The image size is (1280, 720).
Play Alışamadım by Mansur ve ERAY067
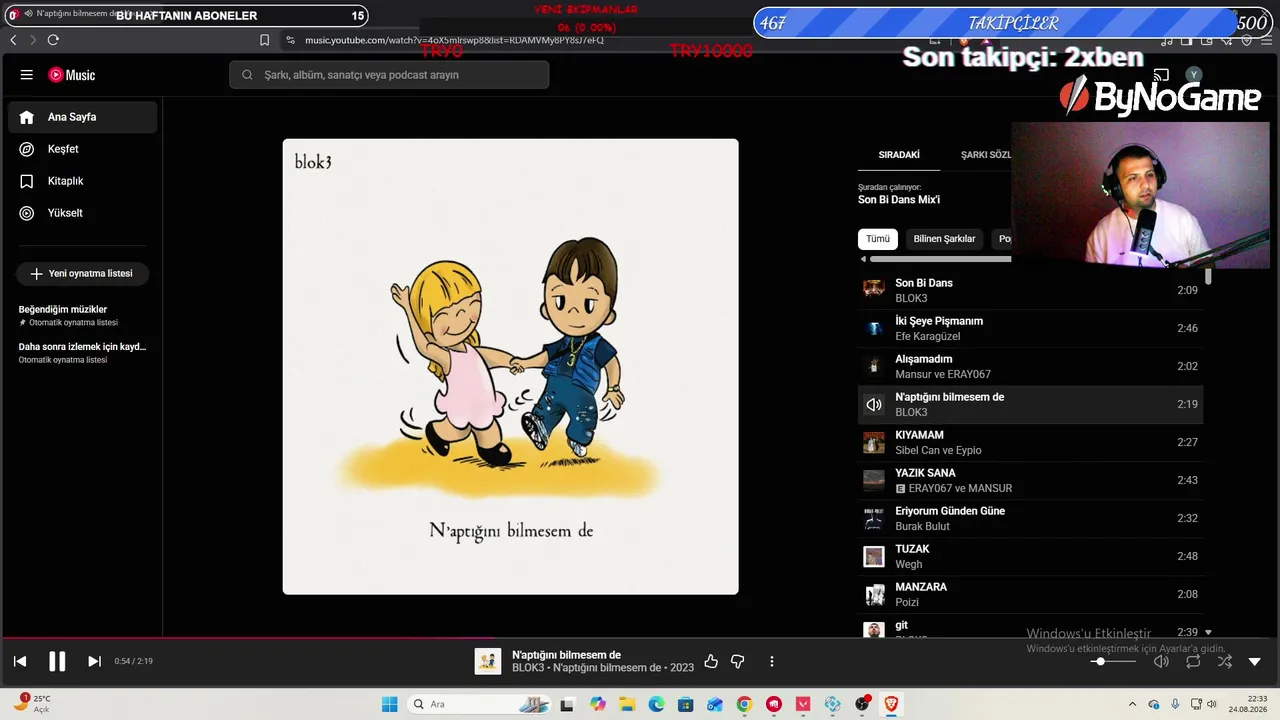(1030, 366)
